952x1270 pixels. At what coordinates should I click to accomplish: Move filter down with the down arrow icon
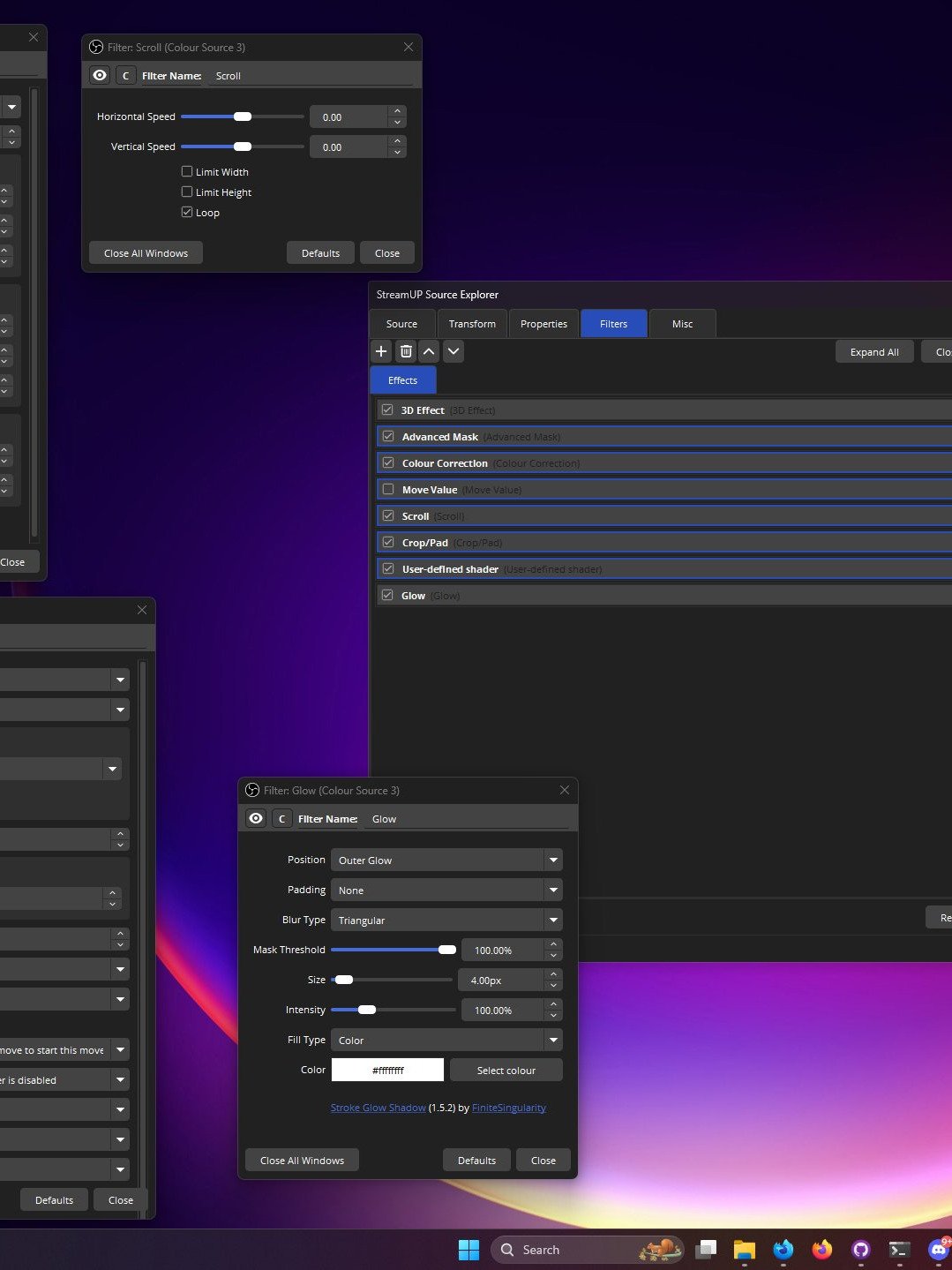coord(453,351)
